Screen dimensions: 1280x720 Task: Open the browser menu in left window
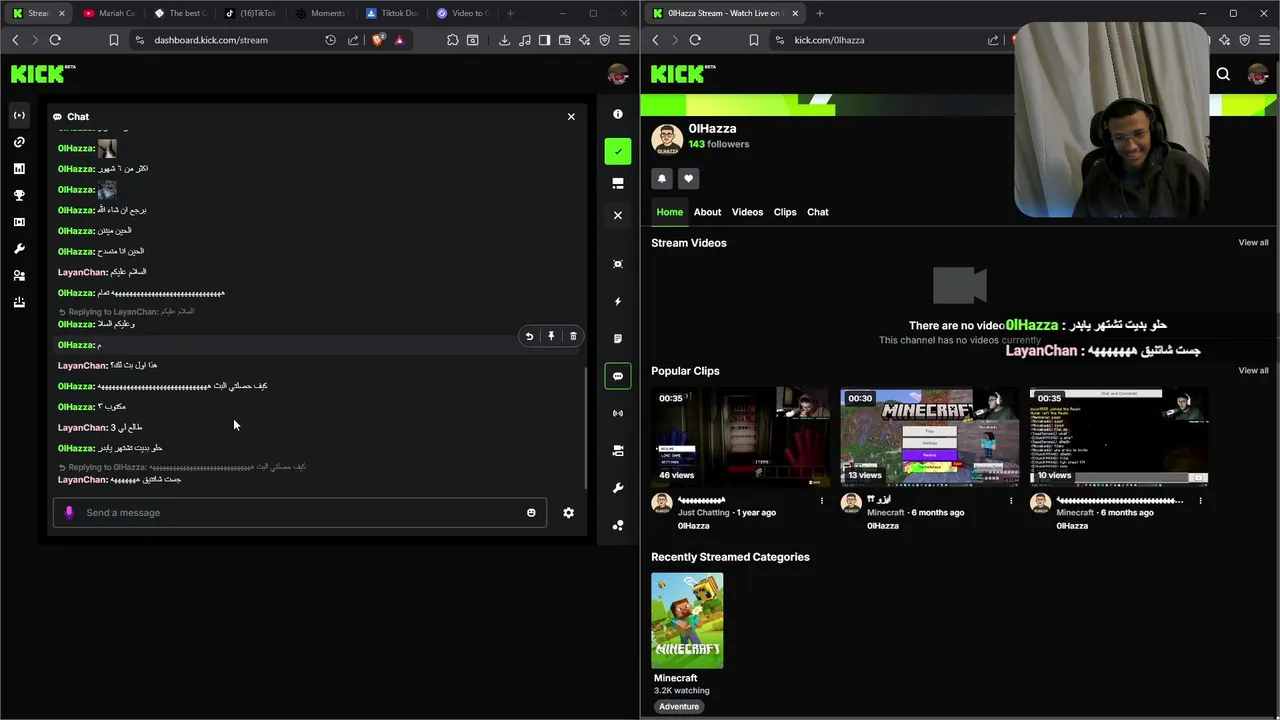624,40
